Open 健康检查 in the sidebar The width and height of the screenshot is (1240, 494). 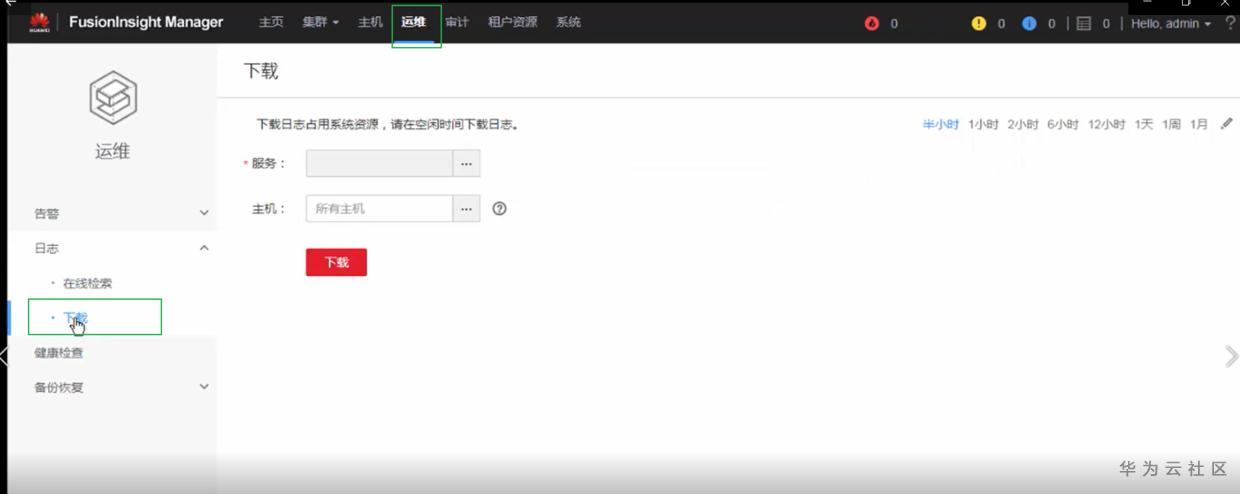click(x=59, y=353)
